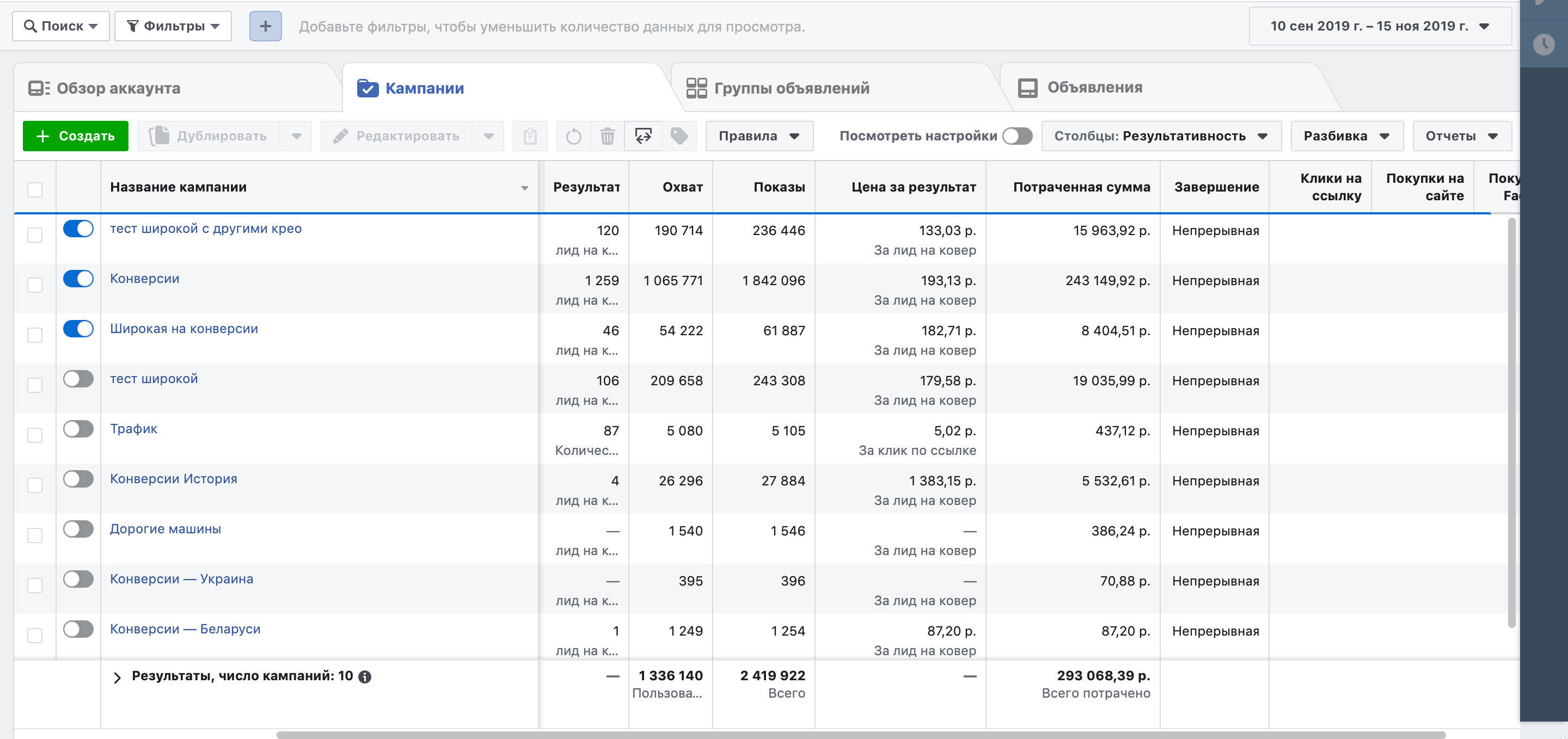Image resolution: width=1568 pixels, height=739 pixels.
Task: Open the Дорогие машины campaign link
Action: tap(166, 528)
